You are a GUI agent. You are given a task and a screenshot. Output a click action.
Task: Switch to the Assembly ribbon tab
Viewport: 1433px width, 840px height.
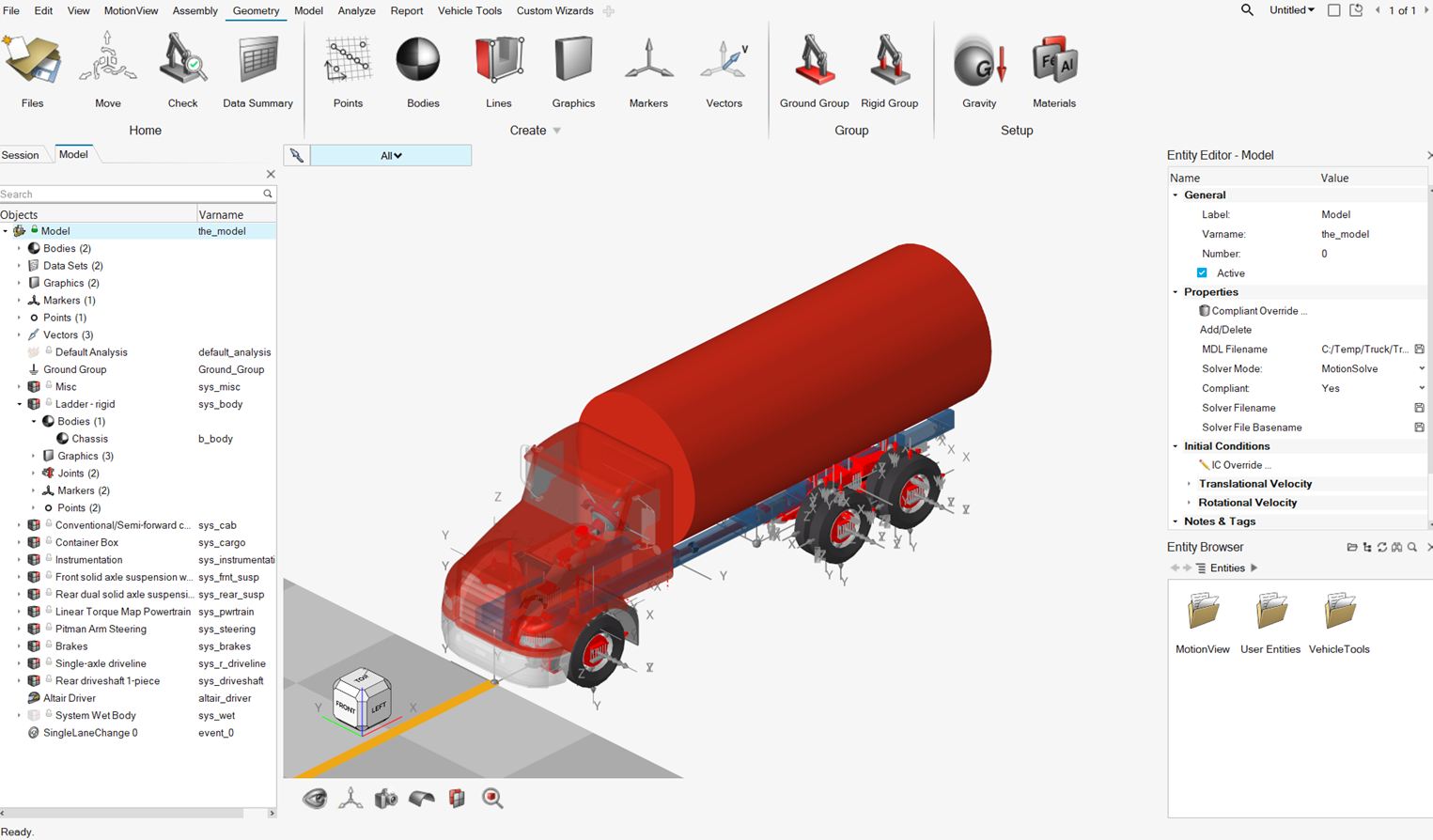coord(195,10)
